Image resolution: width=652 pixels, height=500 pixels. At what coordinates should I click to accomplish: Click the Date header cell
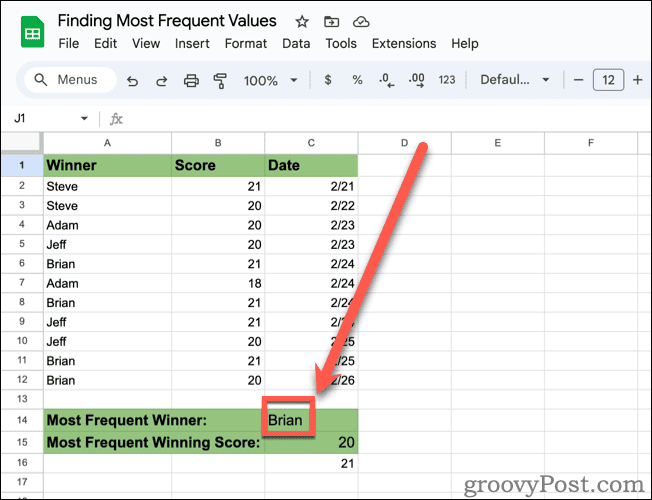311,165
